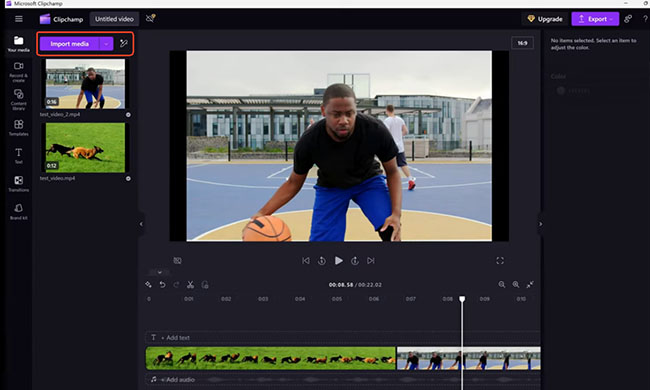This screenshot has height=390, width=650.
Task: Select the test_video.mp4 dogs thumbnail
Action: [85, 148]
